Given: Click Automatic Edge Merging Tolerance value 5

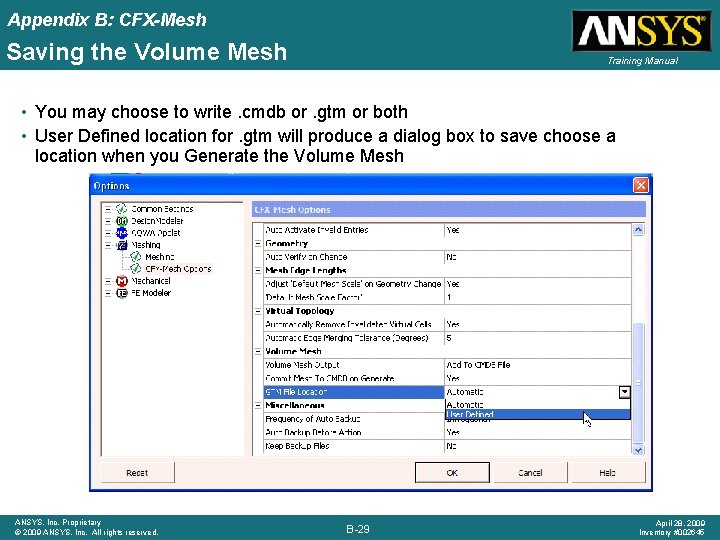Looking at the screenshot, I should coord(538,338).
